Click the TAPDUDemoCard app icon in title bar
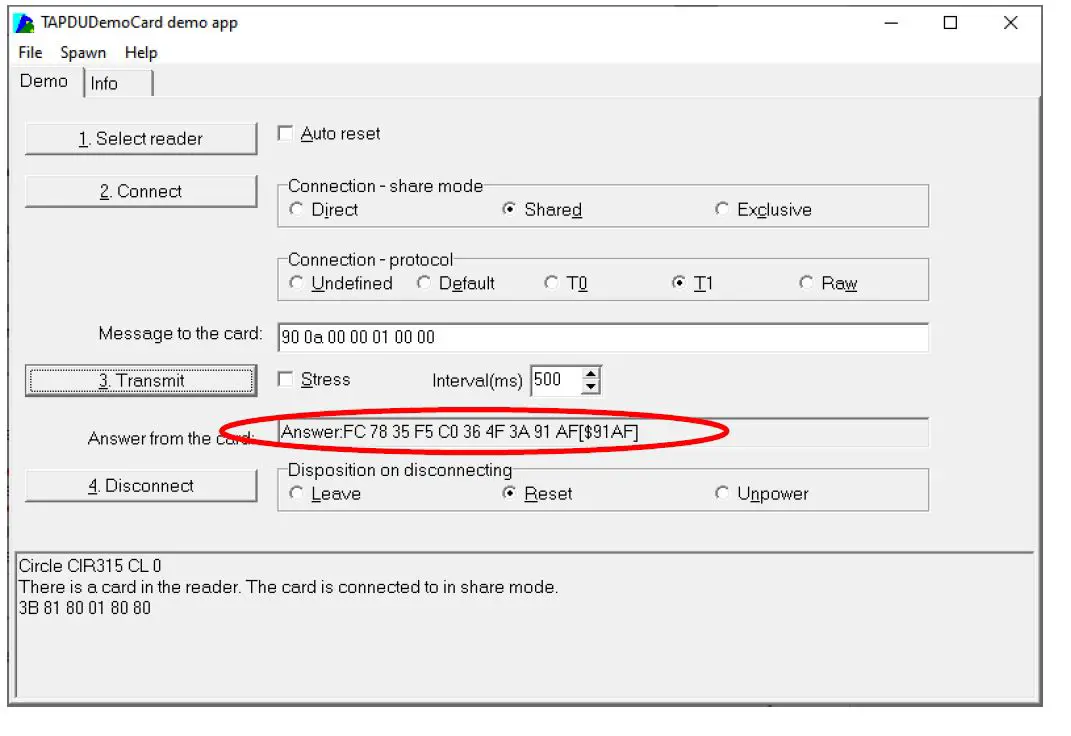 (x=24, y=23)
